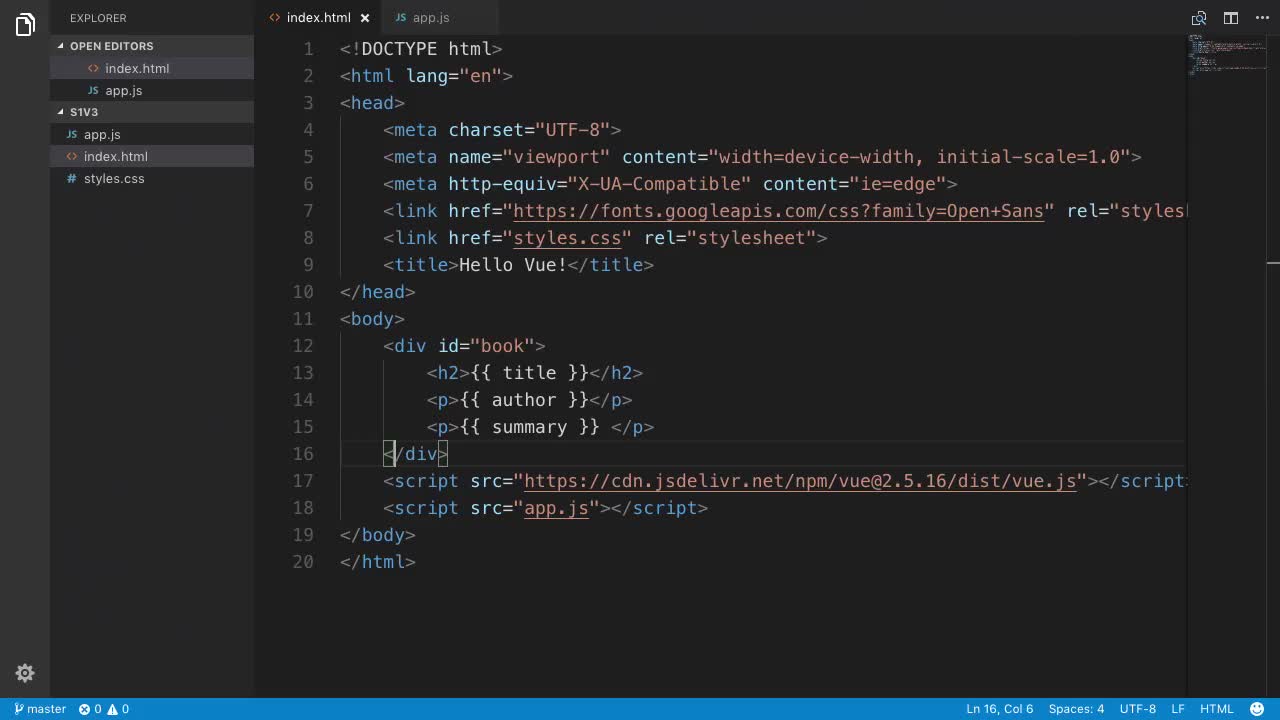
Task: Click the file icon in the activity bar
Action: (x=25, y=25)
